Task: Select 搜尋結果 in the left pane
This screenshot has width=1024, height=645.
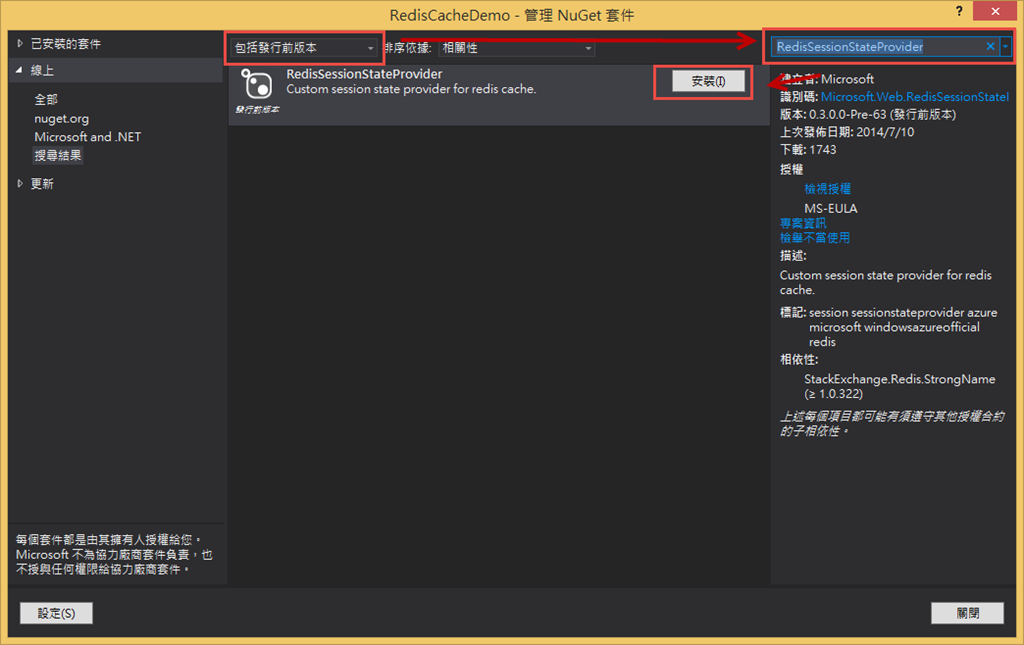Action: point(58,155)
